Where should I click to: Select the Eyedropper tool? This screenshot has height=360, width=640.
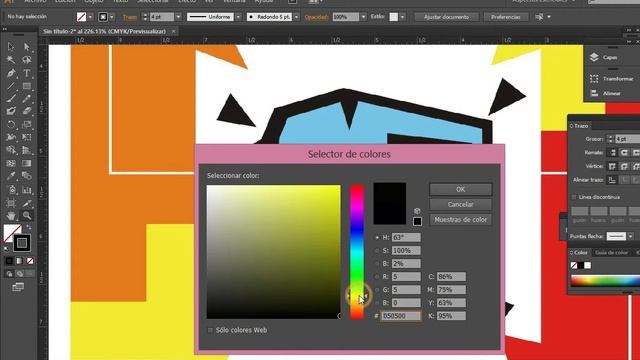[x=11, y=176]
